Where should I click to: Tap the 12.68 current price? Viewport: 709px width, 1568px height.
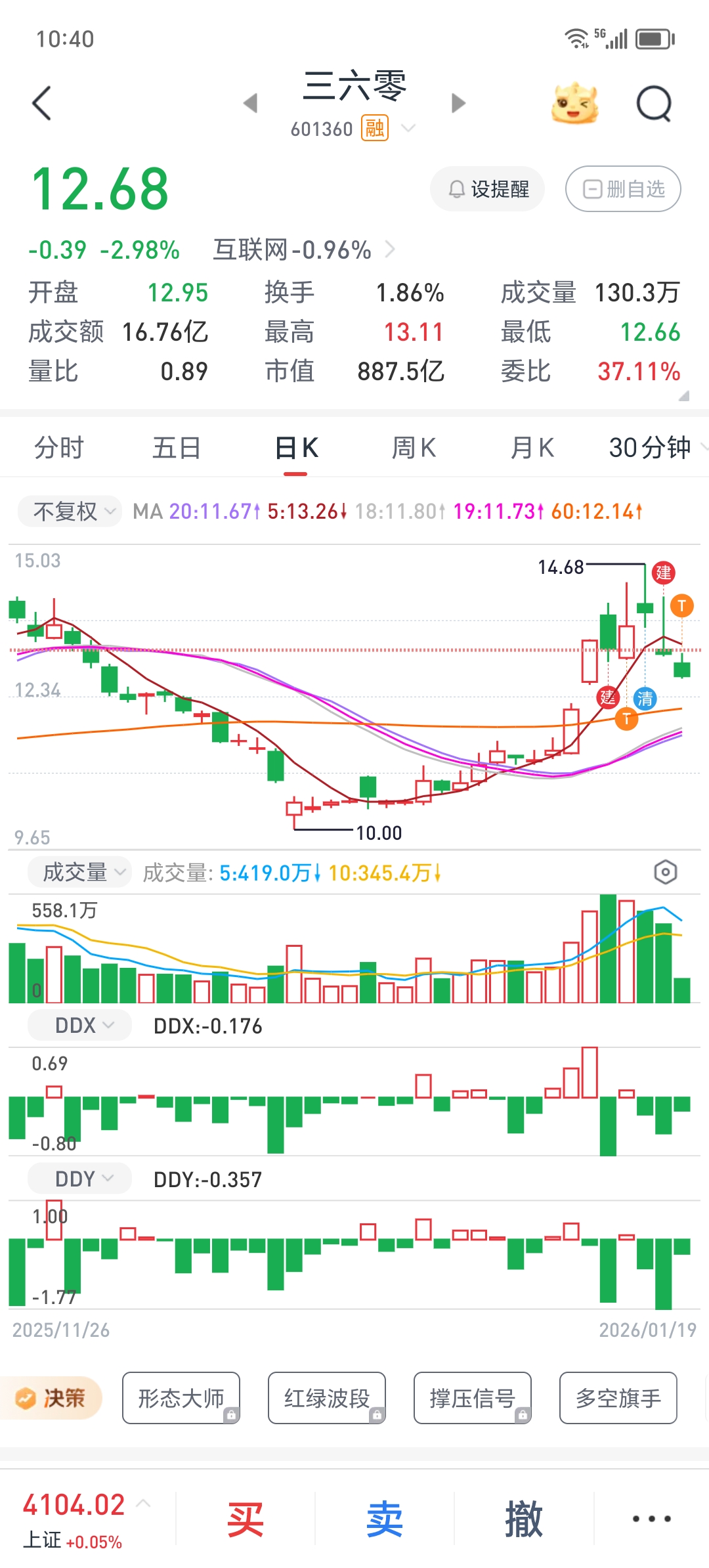[100, 190]
